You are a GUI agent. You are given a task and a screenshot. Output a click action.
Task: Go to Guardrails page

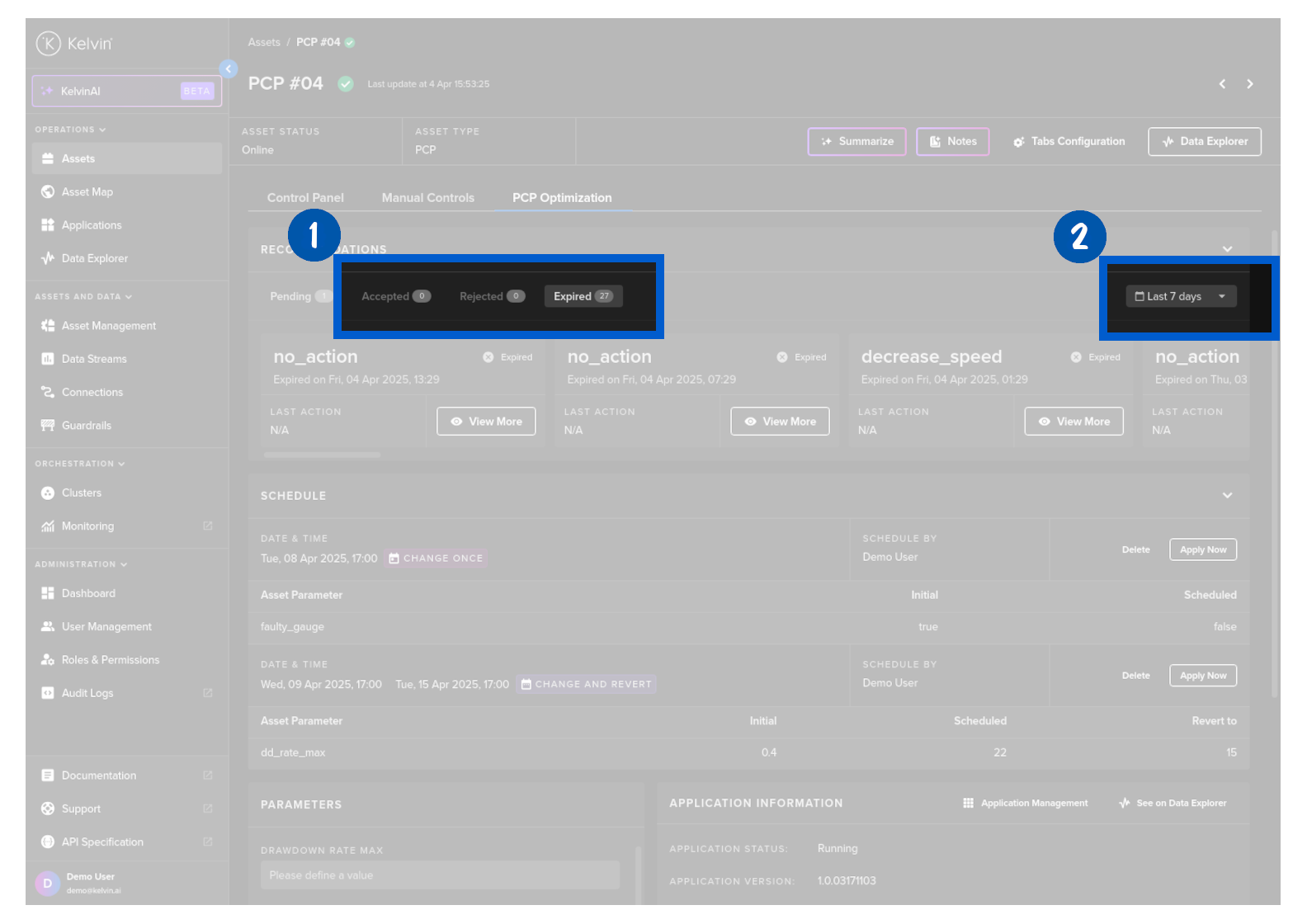[86, 426]
